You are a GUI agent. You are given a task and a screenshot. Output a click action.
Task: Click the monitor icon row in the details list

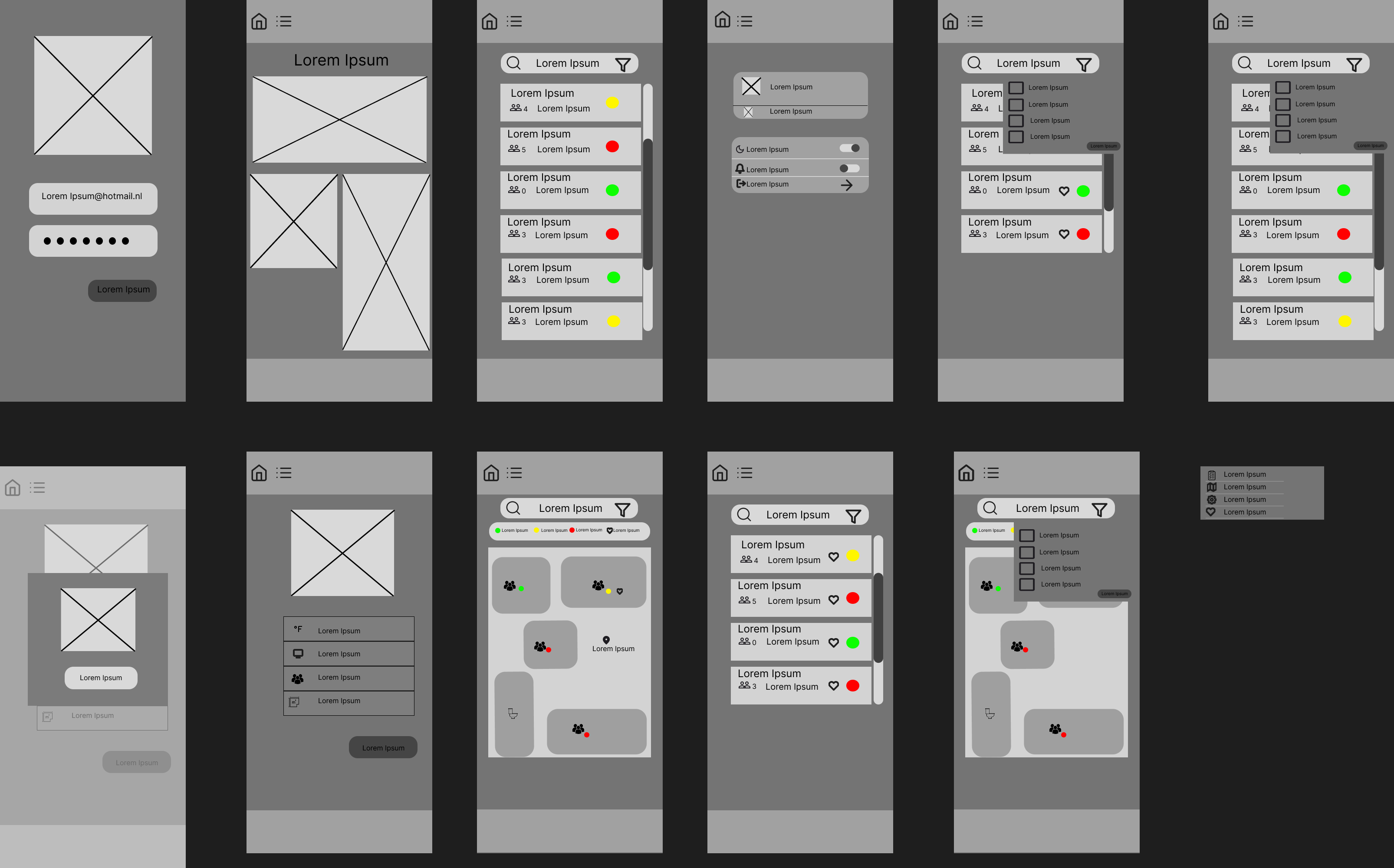(x=348, y=653)
